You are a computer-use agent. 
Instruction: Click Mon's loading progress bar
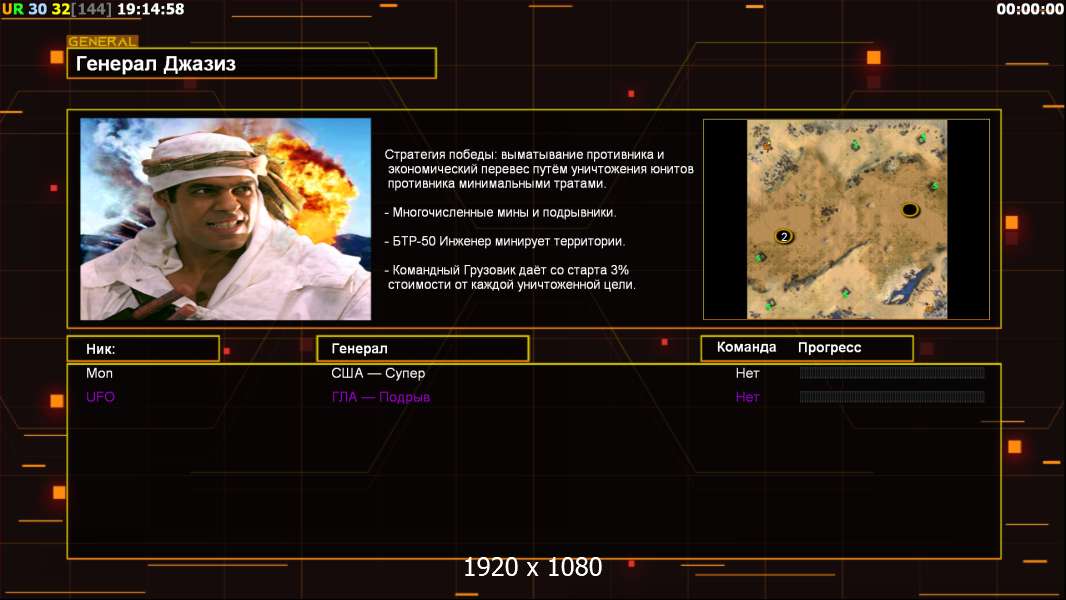pyautogui.click(x=892, y=372)
